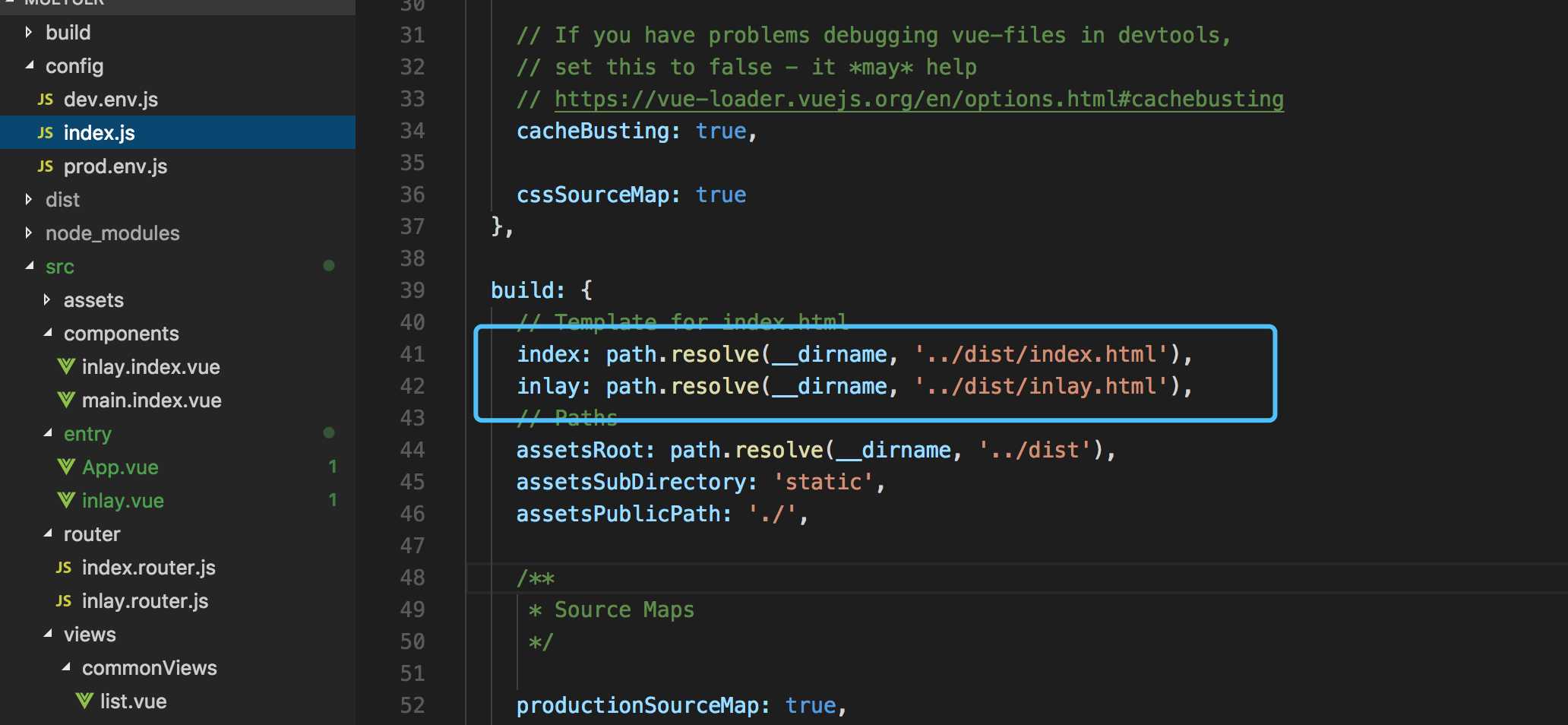Open the vue-loader cachebusting URL link
The width and height of the screenshot is (1568, 725).
coord(919,100)
